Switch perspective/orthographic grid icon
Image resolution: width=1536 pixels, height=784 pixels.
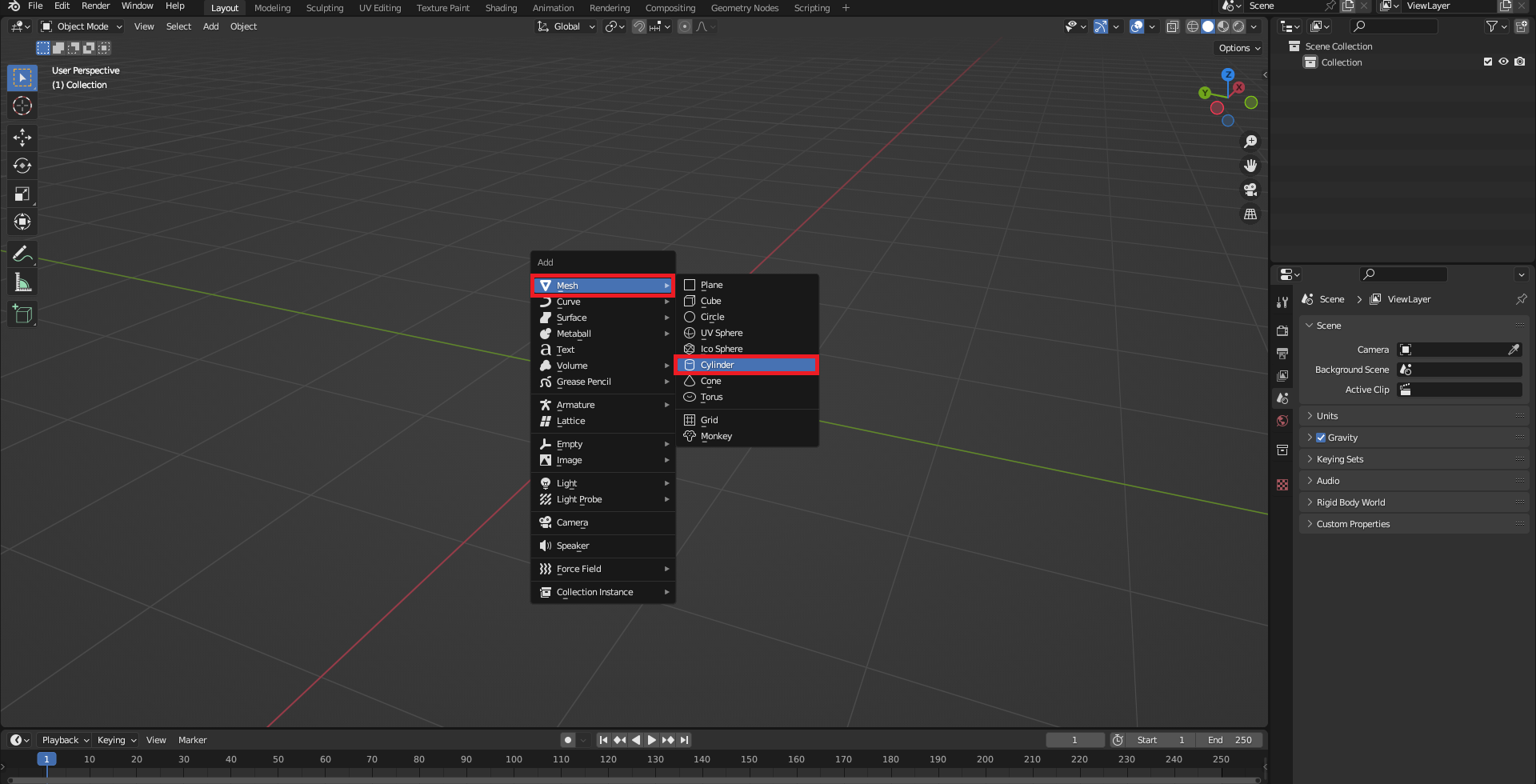pos(1250,214)
